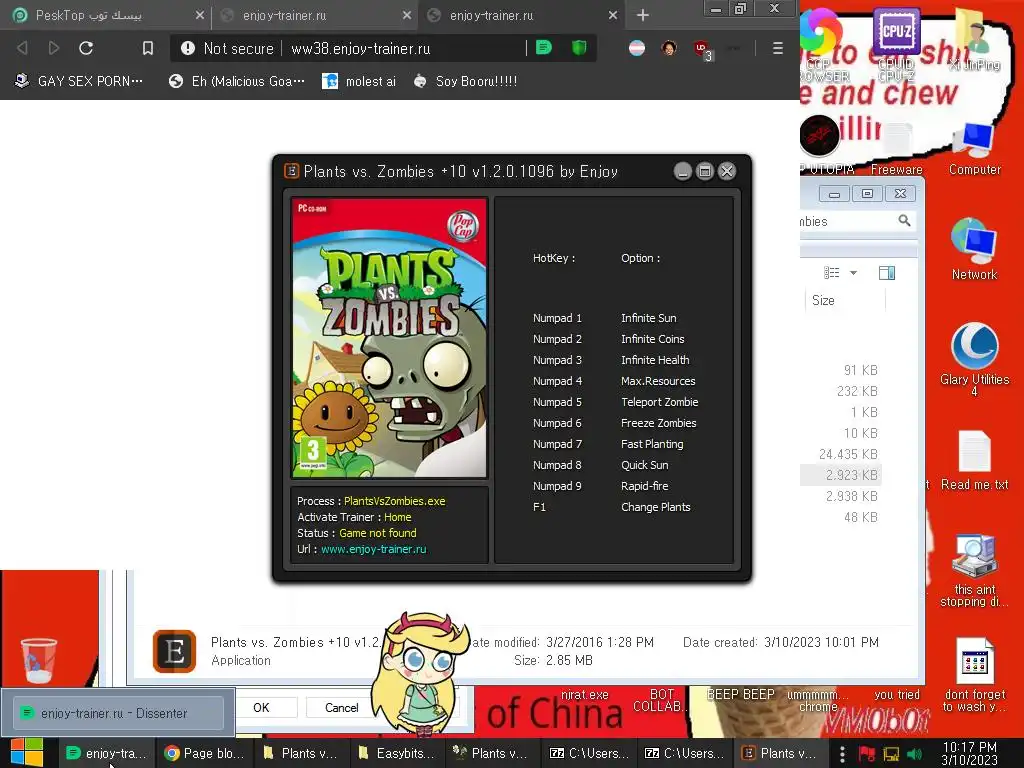Viewport: 1024px width, 768px height.
Task: Open the Computer desktop icon
Action: 974,149
